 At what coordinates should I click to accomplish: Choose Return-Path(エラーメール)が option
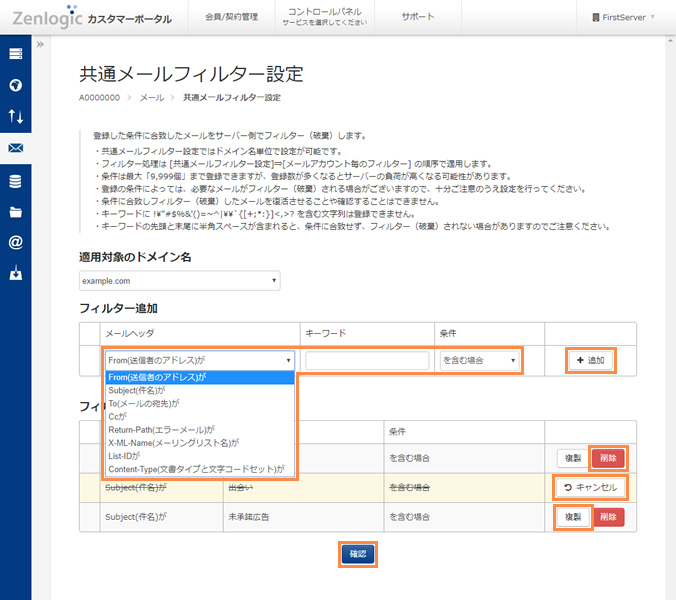pos(200,430)
